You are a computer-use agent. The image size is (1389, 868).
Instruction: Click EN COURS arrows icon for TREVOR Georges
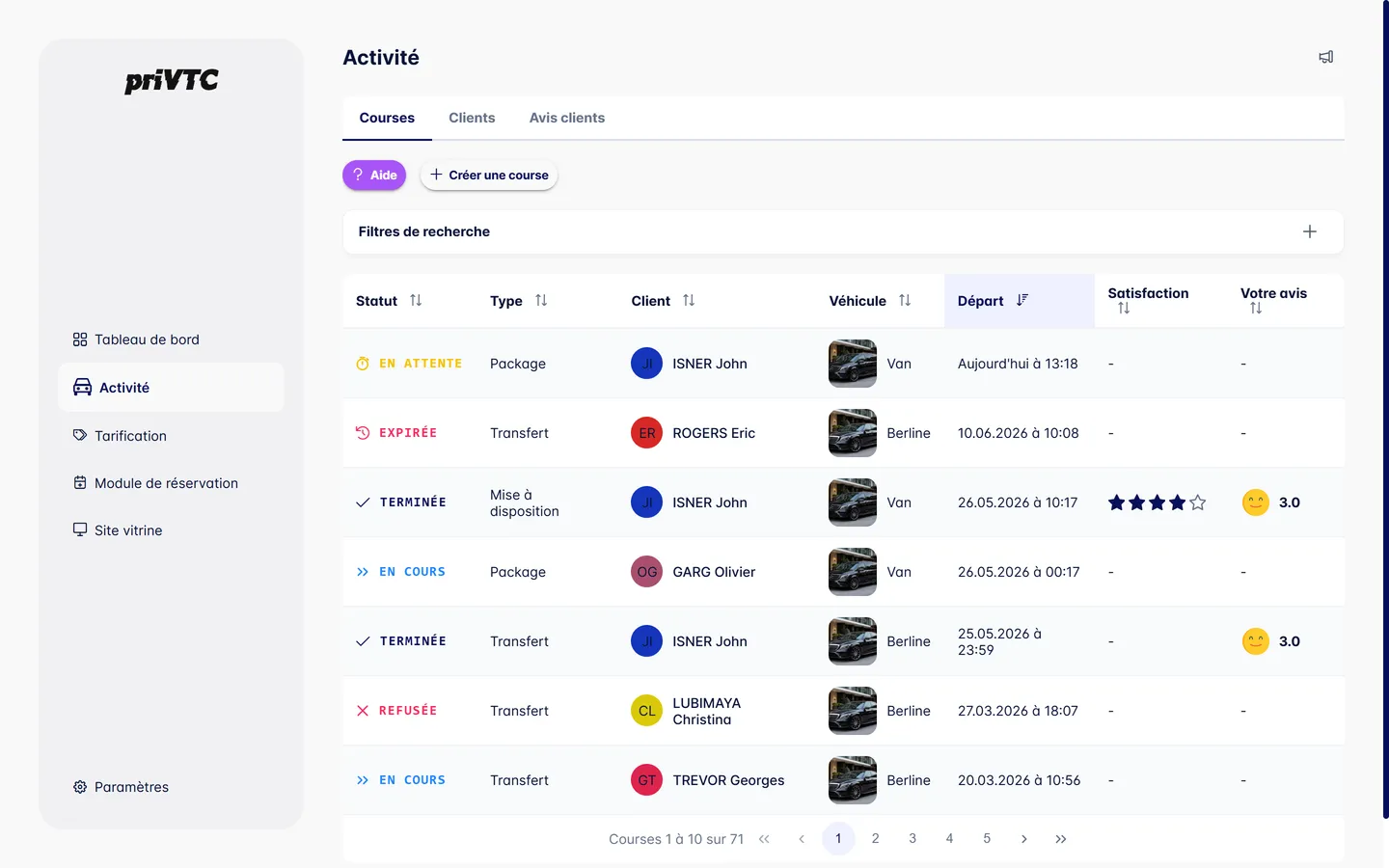363,780
